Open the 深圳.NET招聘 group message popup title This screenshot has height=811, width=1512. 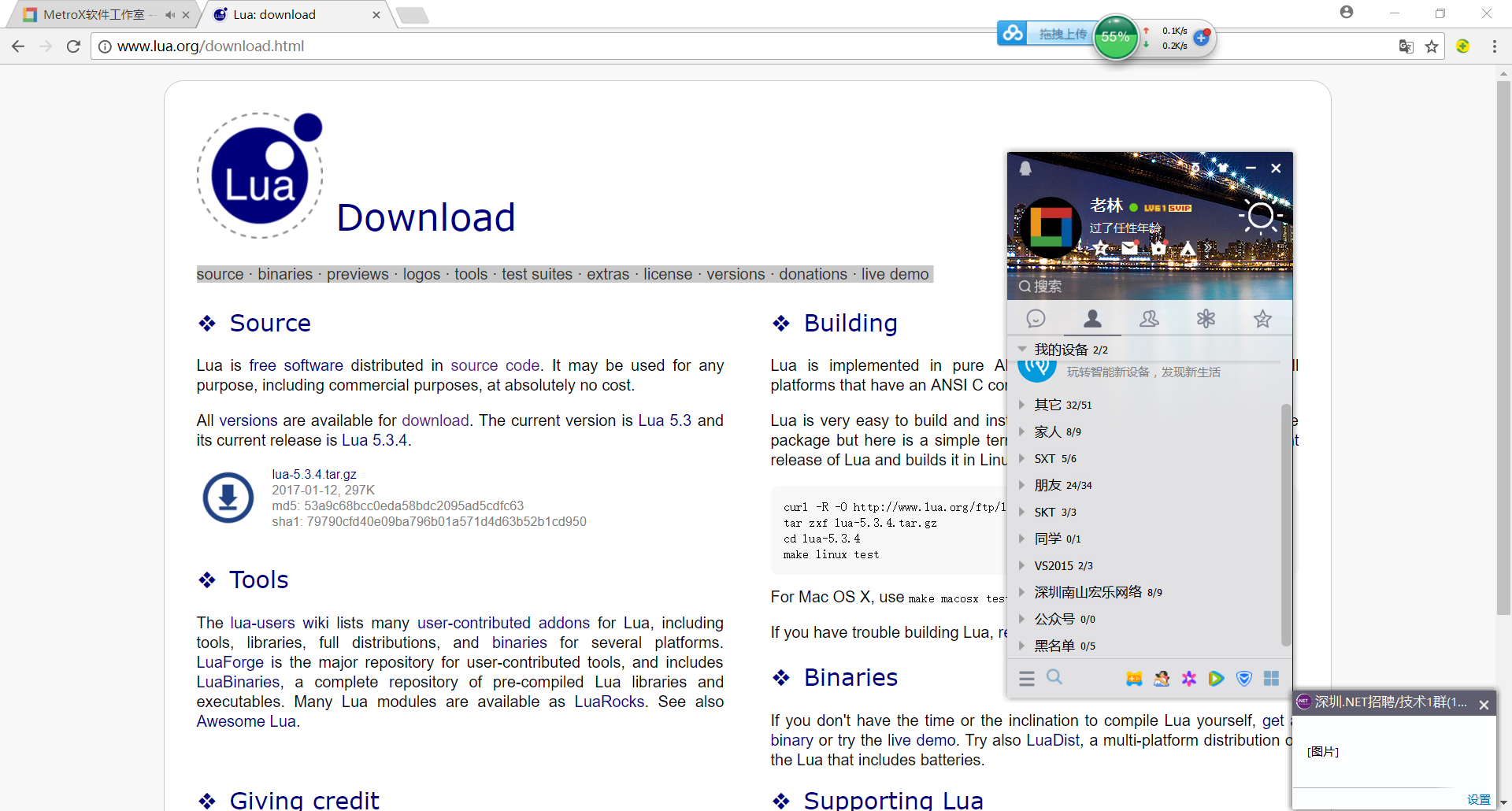click(x=1391, y=702)
